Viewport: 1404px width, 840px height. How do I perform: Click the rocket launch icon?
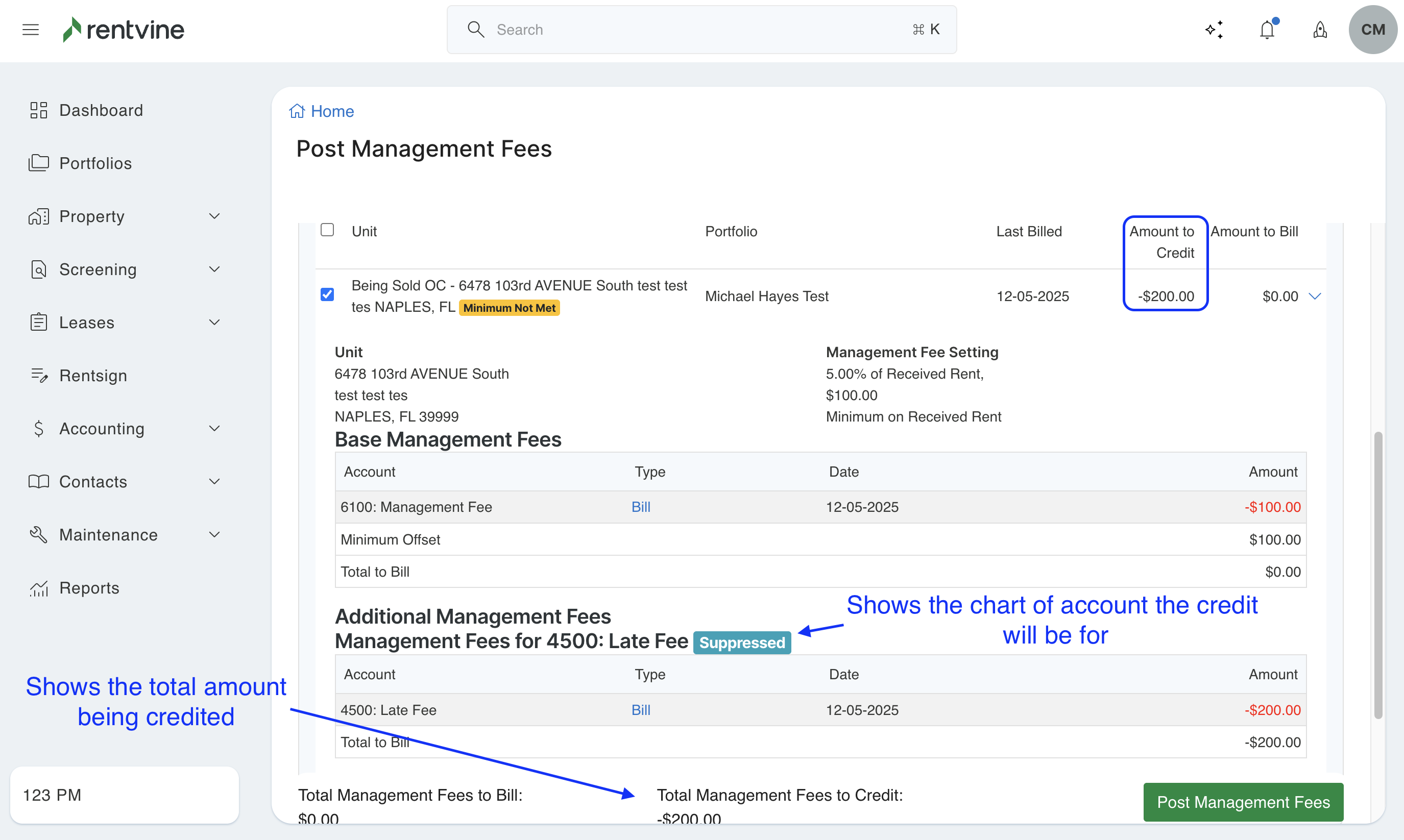1320,30
